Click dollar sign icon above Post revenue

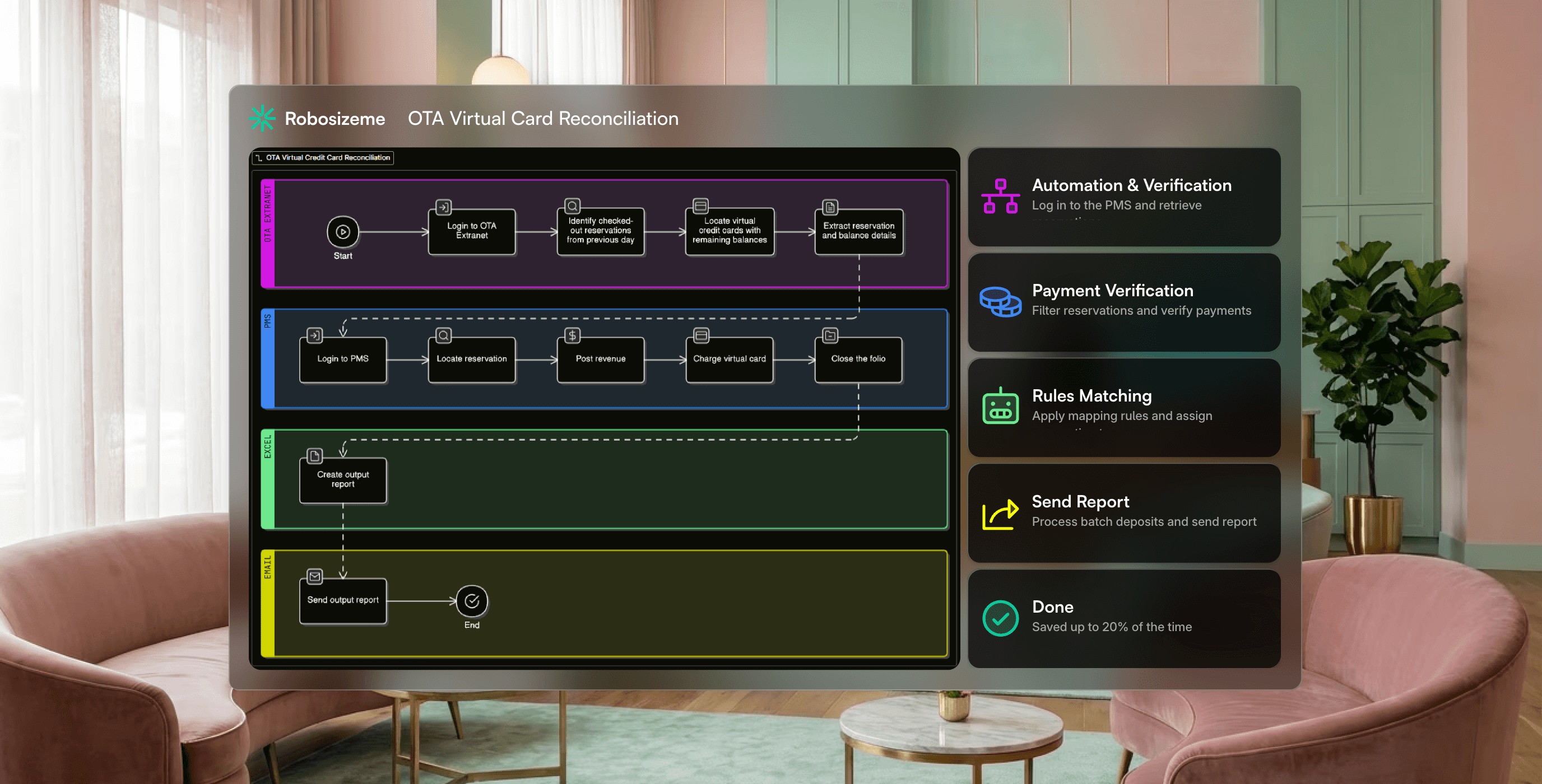click(x=572, y=335)
